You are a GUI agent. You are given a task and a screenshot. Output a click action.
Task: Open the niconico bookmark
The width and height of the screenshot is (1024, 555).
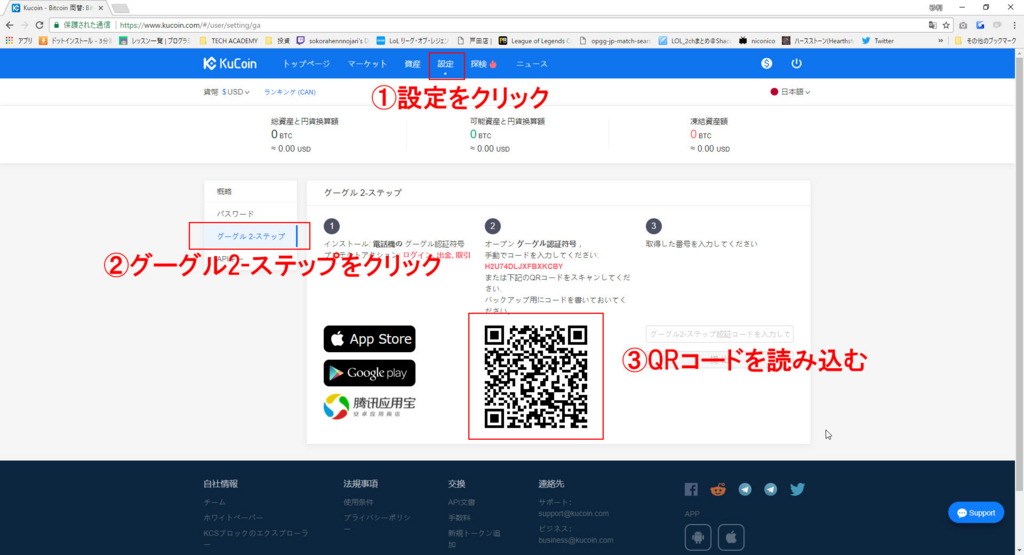point(757,40)
